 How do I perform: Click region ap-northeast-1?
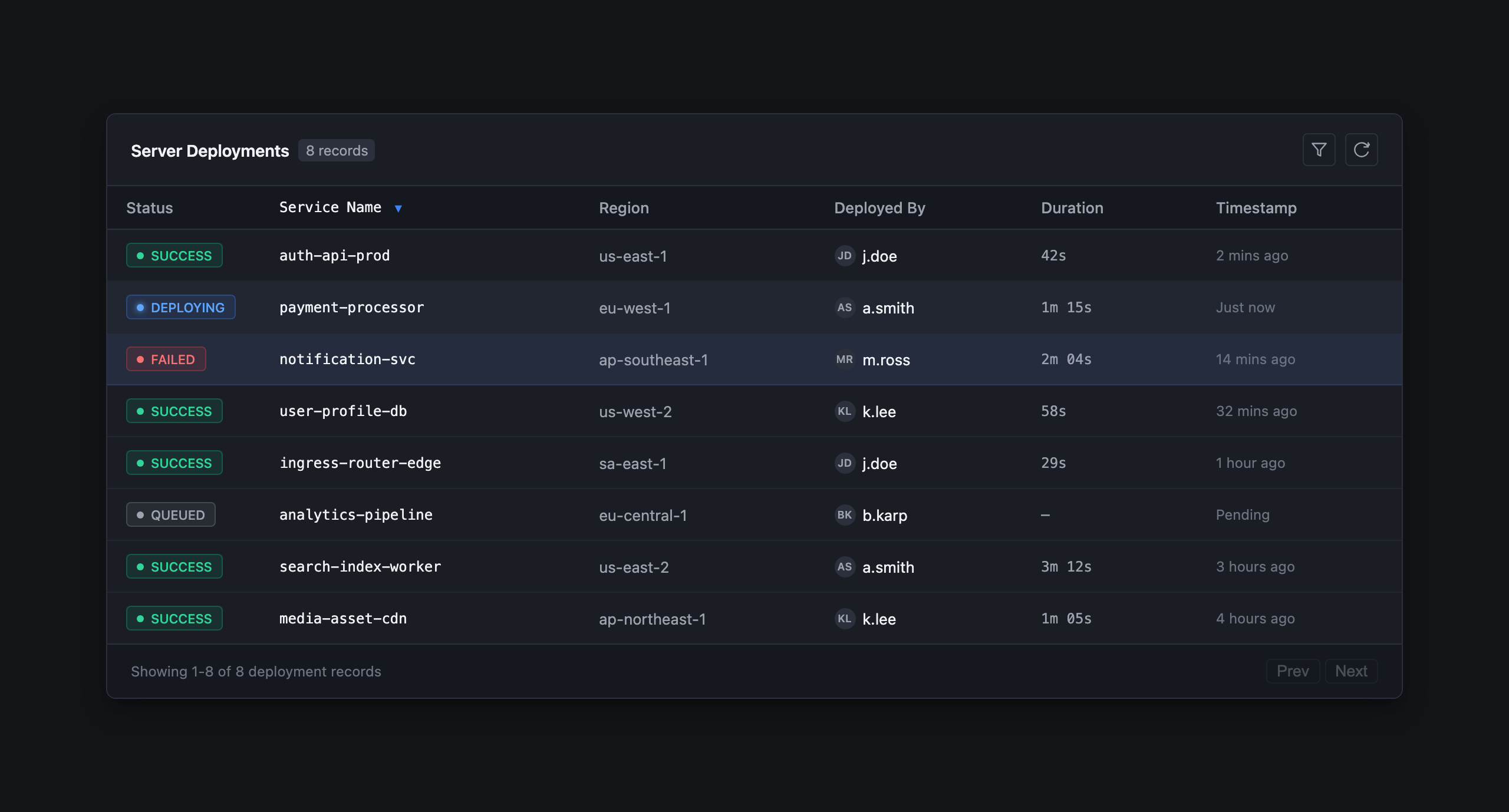point(653,619)
